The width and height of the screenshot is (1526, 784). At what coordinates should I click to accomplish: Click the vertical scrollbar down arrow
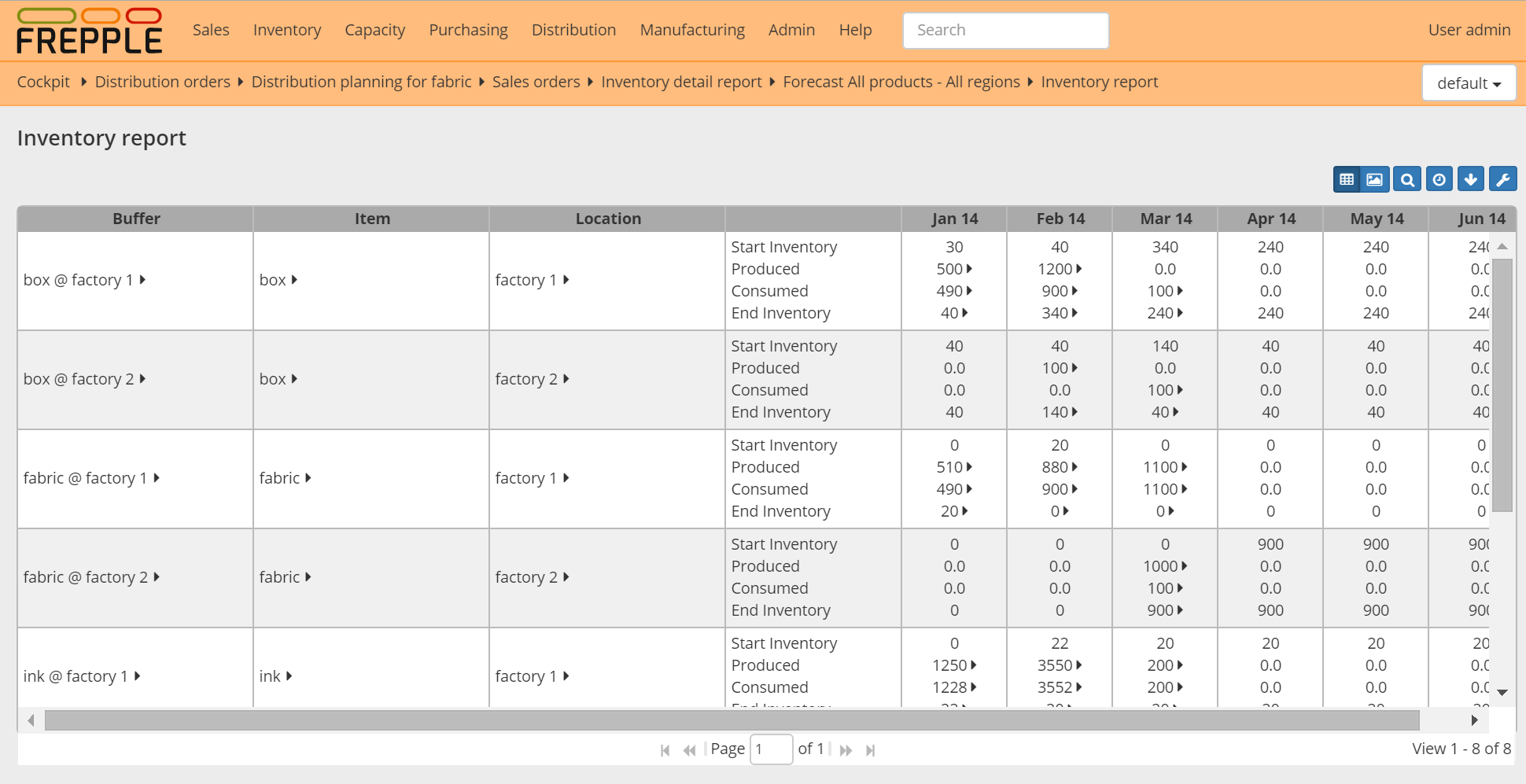tap(1502, 693)
